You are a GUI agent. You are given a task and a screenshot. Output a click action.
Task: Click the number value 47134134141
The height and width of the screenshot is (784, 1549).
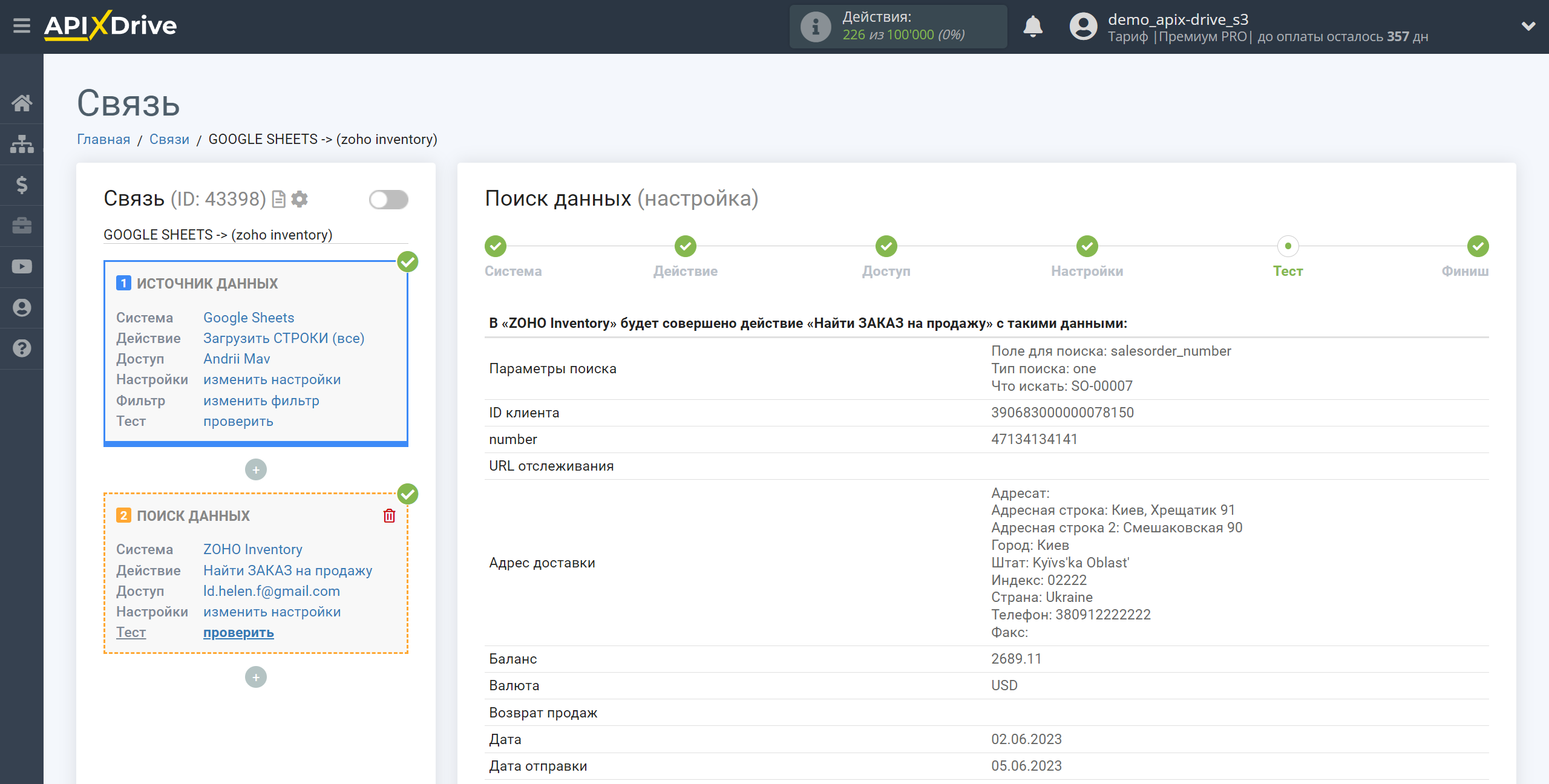1034,439
